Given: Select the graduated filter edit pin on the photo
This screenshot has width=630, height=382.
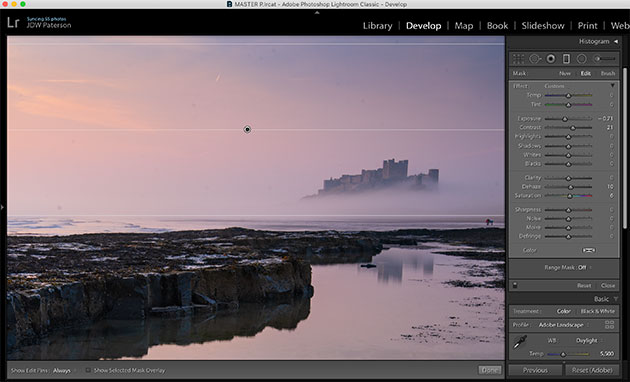Looking at the screenshot, I should (x=247, y=129).
